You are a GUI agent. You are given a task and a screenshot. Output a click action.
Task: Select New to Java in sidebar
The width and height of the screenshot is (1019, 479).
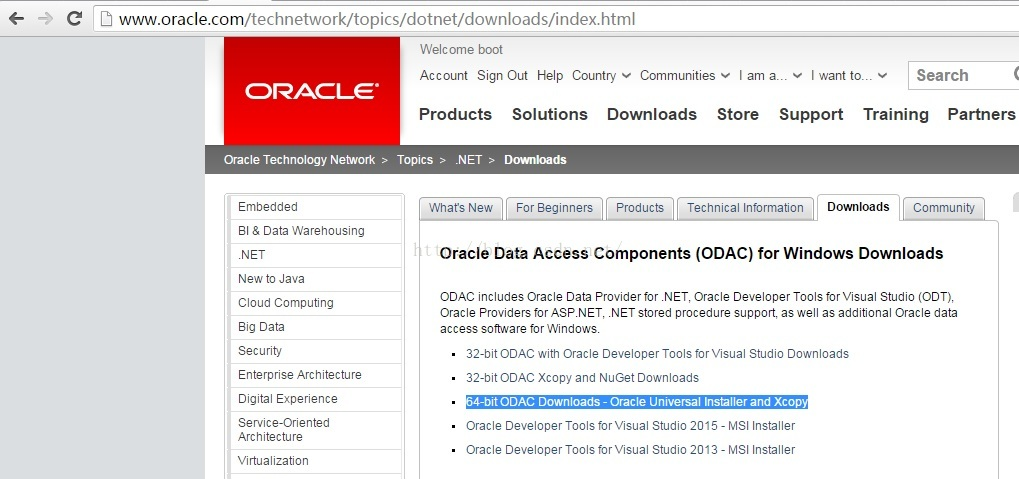pos(316,279)
